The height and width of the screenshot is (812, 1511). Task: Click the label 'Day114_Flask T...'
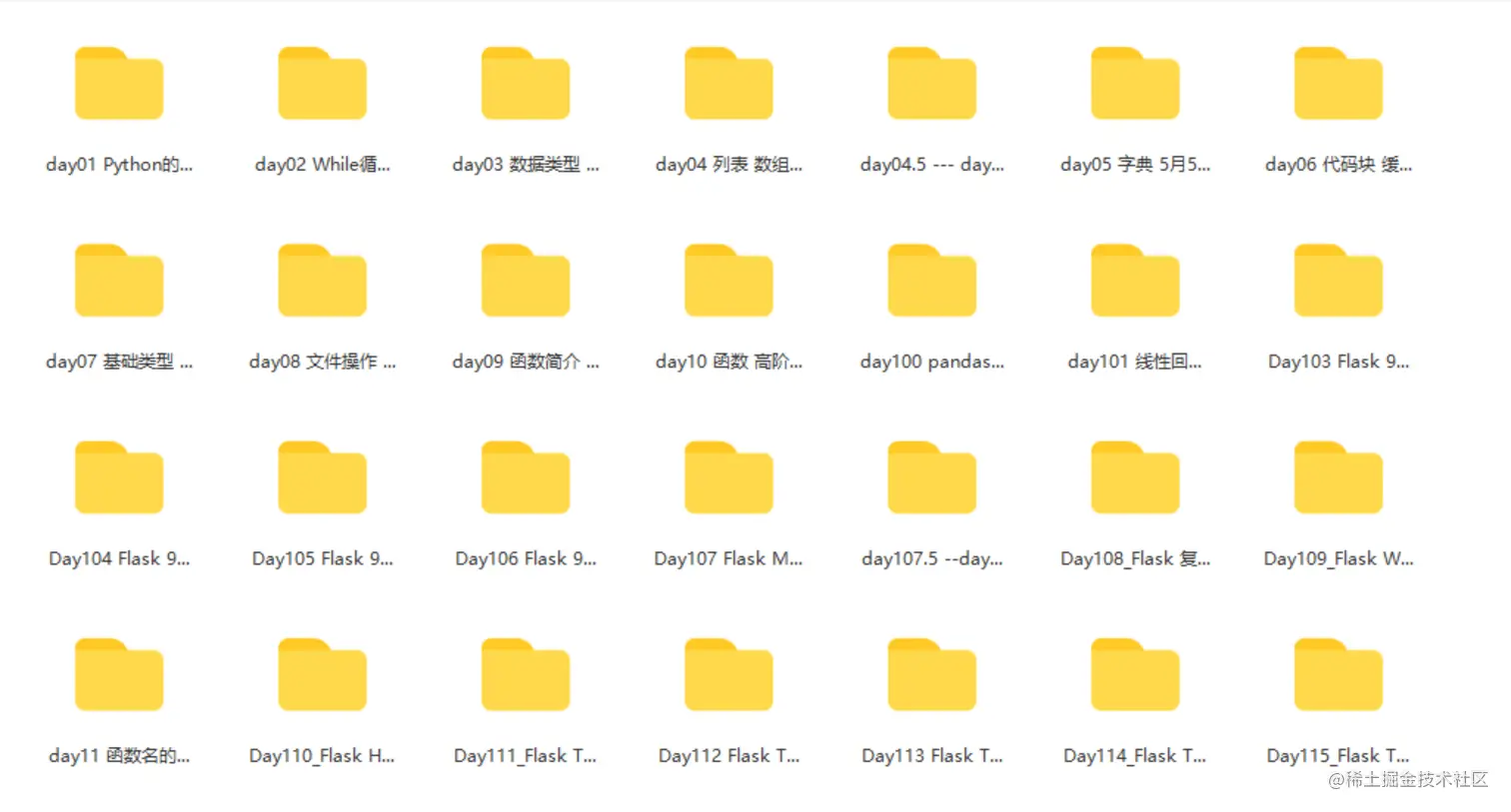[1135, 756]
